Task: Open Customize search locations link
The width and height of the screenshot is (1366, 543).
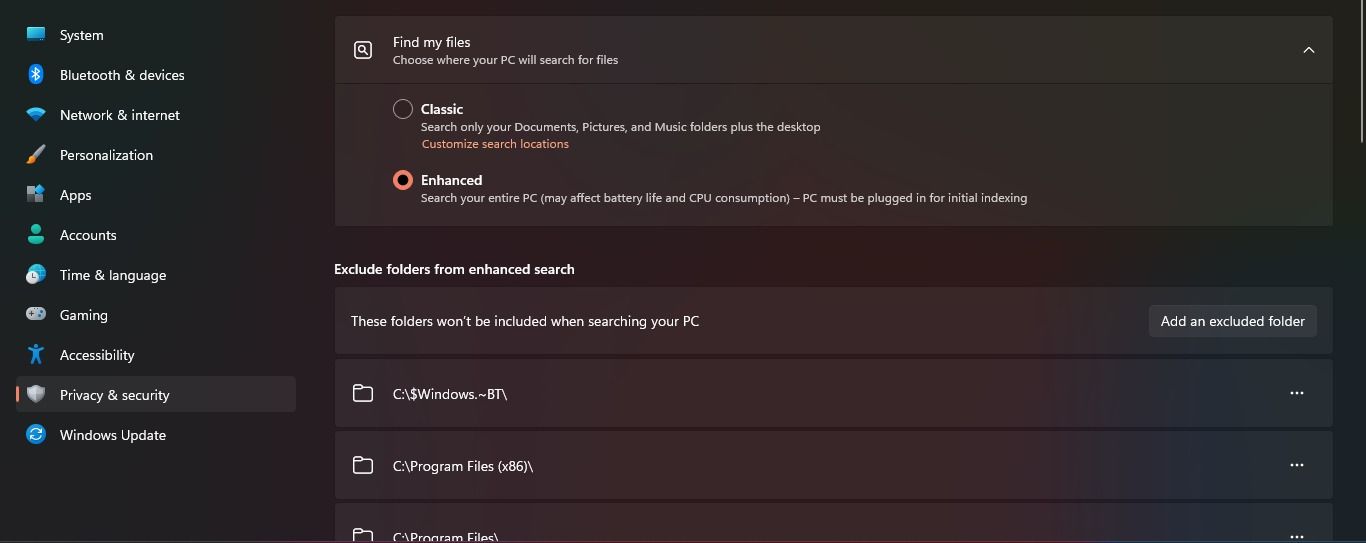Action: tap(495, 144)
